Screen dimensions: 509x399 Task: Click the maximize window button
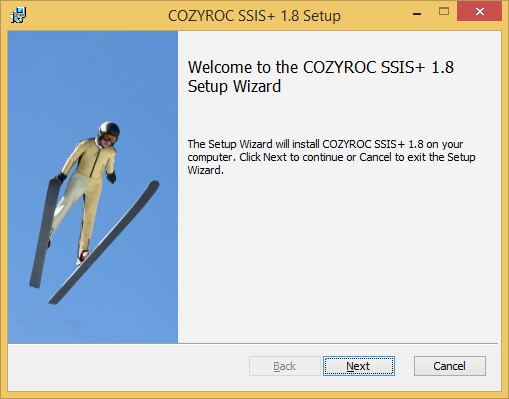(444, 12)
